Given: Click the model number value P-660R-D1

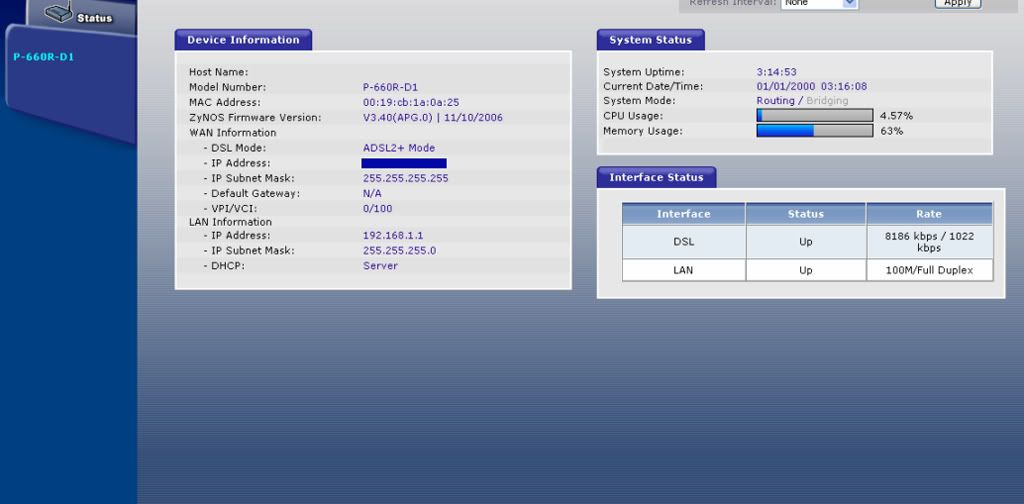Looking at the screenshot, I should pos(391,87).
